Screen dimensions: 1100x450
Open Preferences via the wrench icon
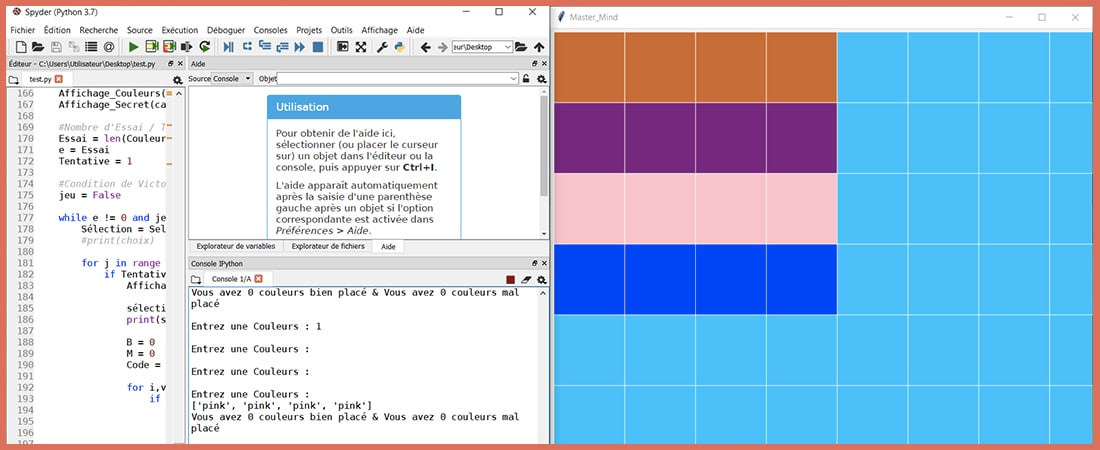[x=381, y=47]
